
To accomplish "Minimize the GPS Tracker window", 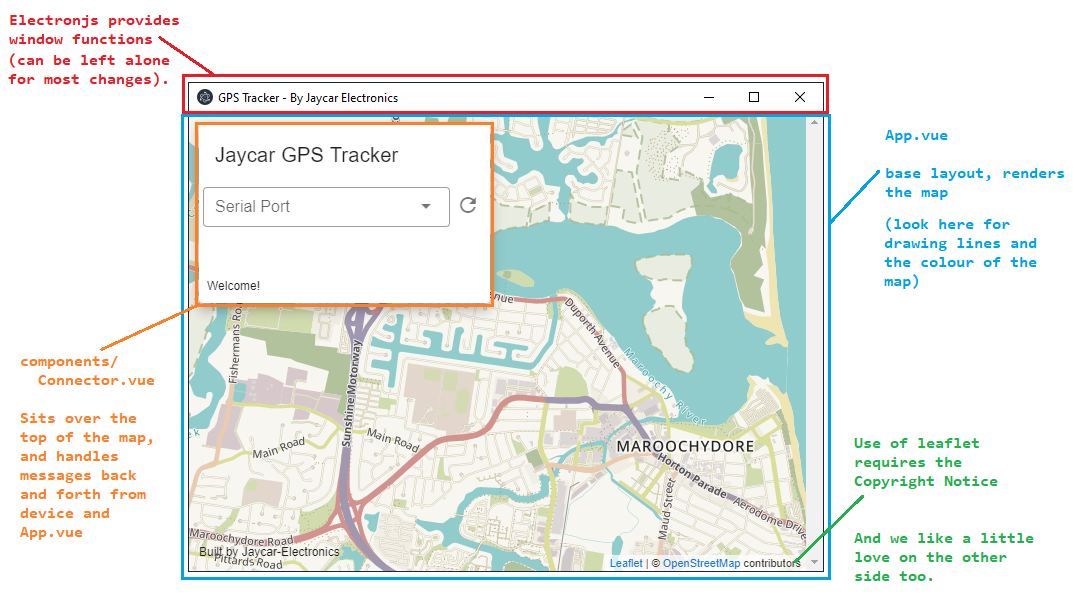I will tap(709, 97).
